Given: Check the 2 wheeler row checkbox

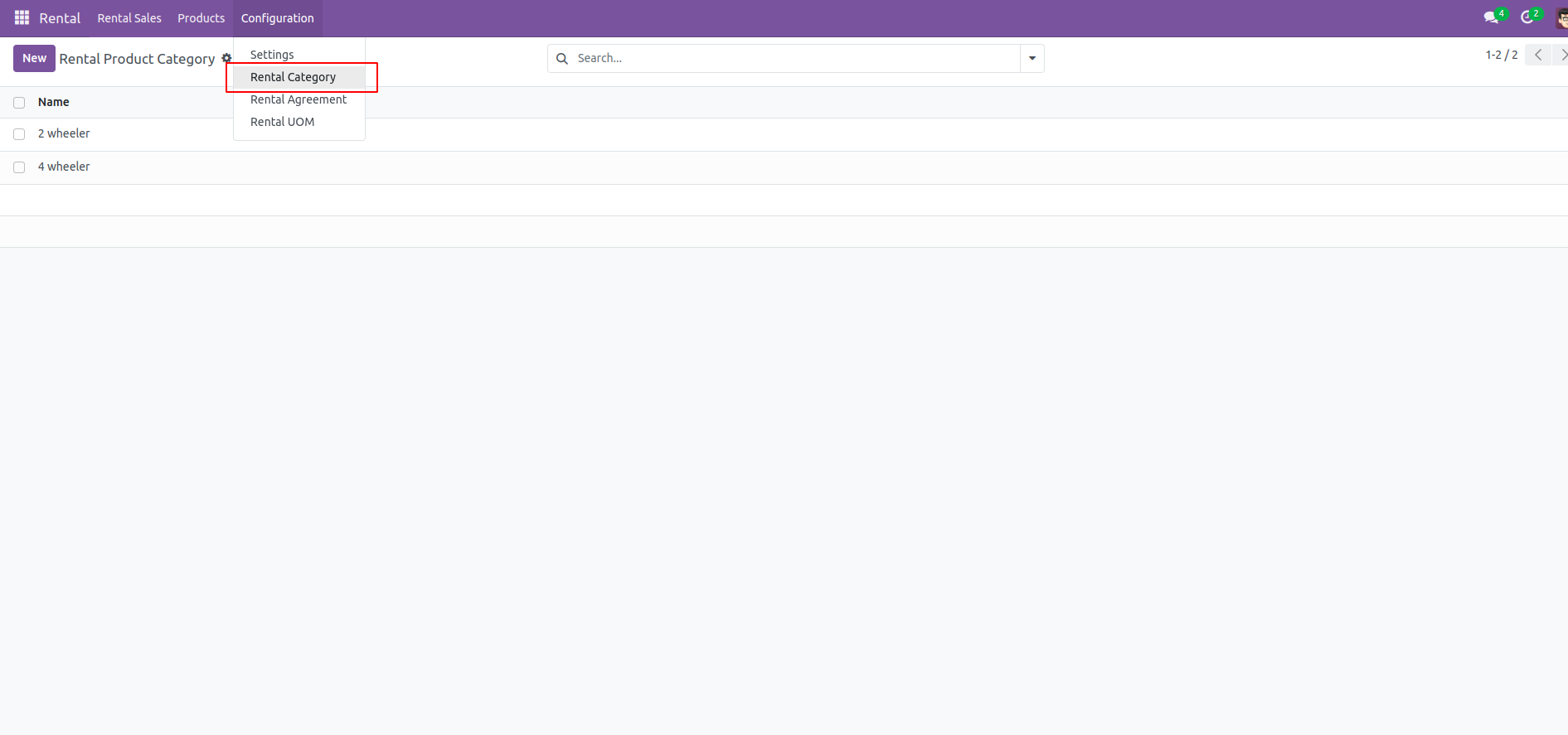Looking at the screenshot, I should tap(19, 134).
